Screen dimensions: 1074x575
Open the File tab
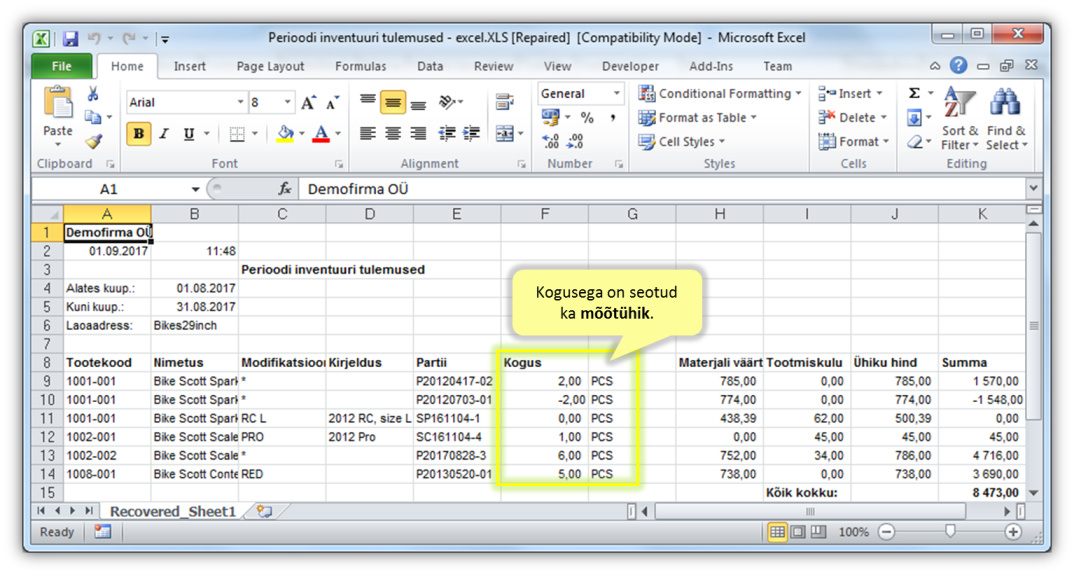pyautogui.click(x=62, y=66)
